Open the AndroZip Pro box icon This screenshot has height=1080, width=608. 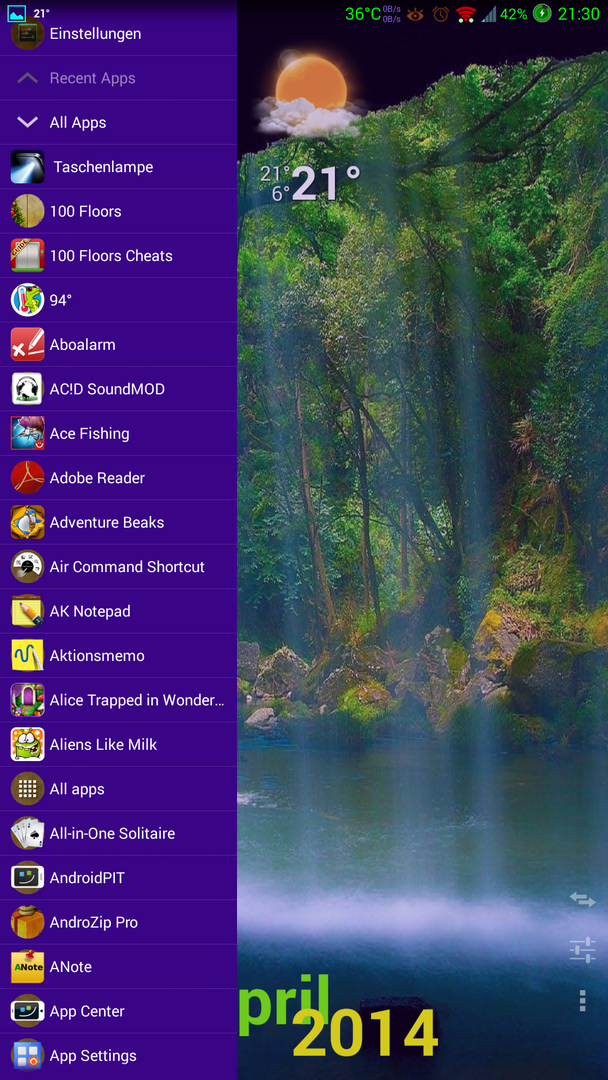(28, 922)
